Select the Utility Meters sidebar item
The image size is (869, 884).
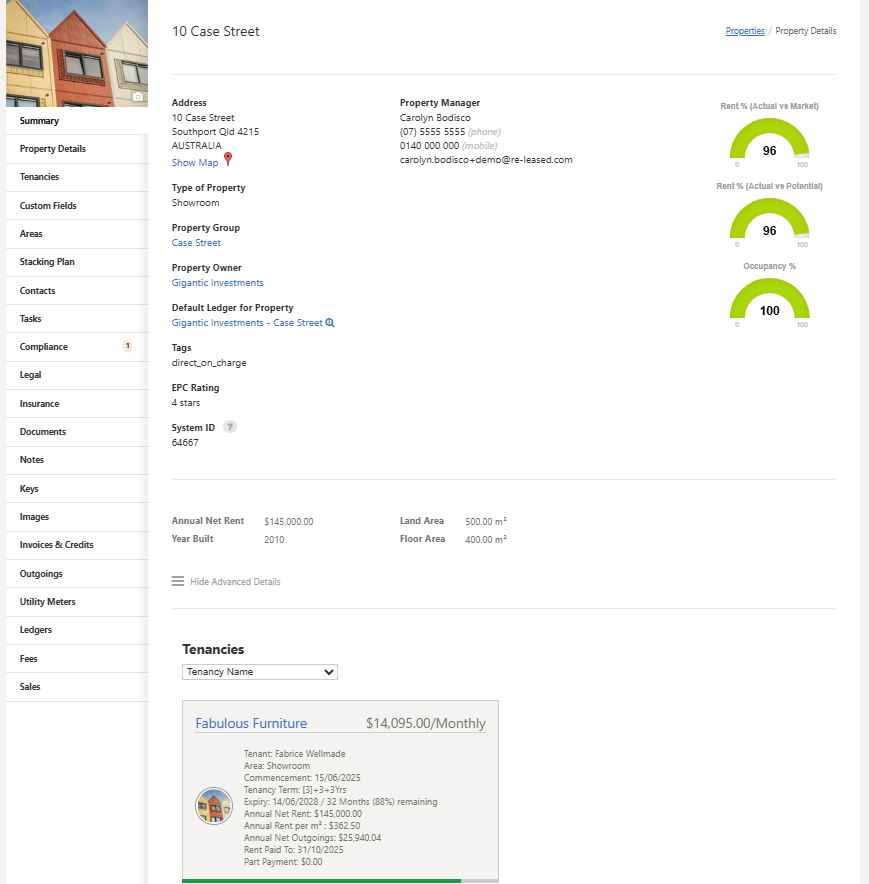47,602
